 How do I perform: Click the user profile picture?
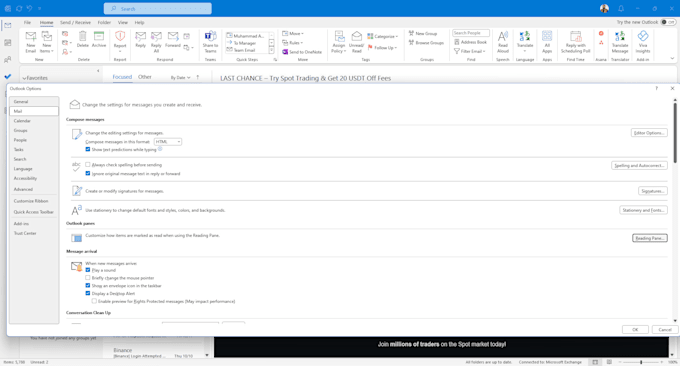[604, 8]
